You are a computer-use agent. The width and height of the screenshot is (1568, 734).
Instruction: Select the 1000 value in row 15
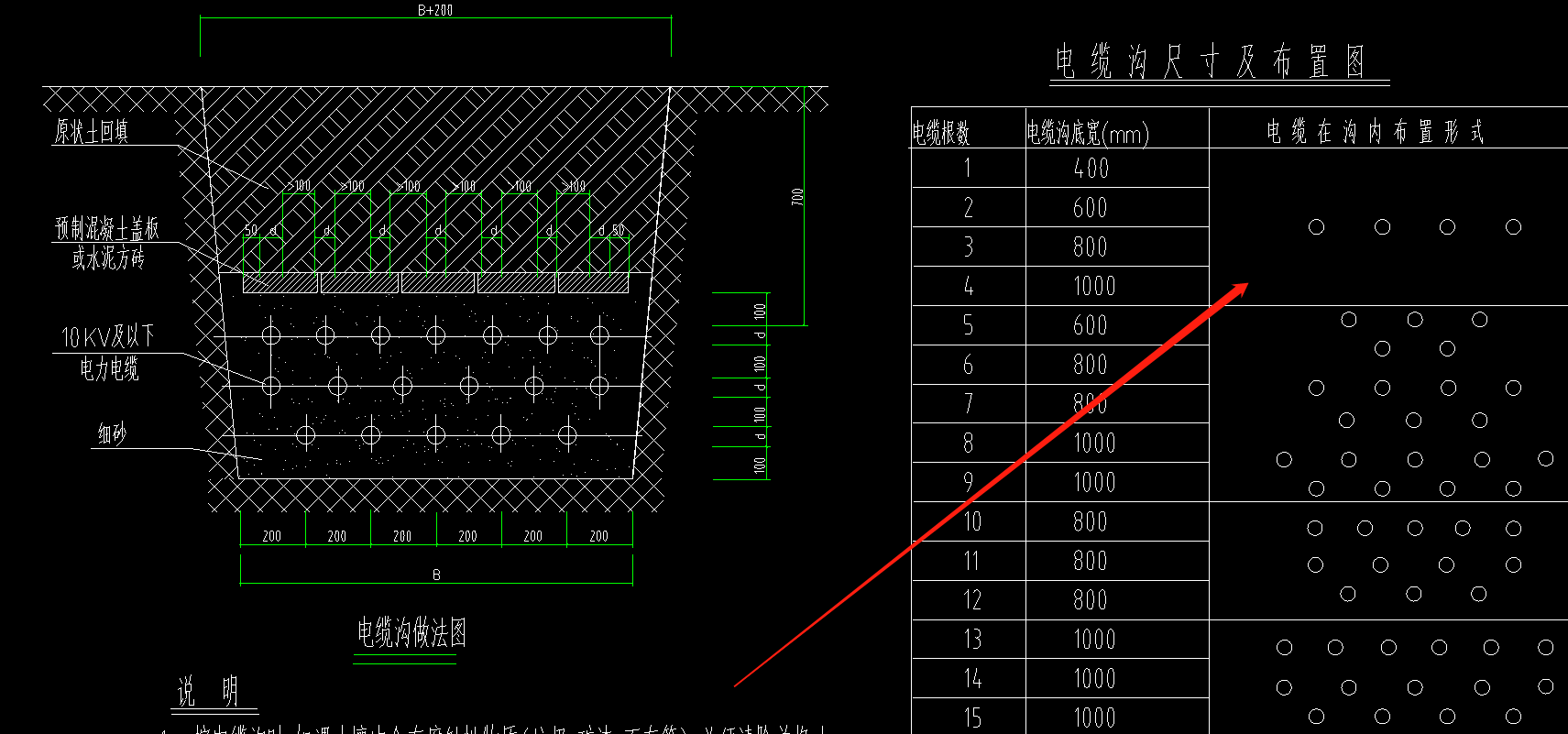[1094, 718]
